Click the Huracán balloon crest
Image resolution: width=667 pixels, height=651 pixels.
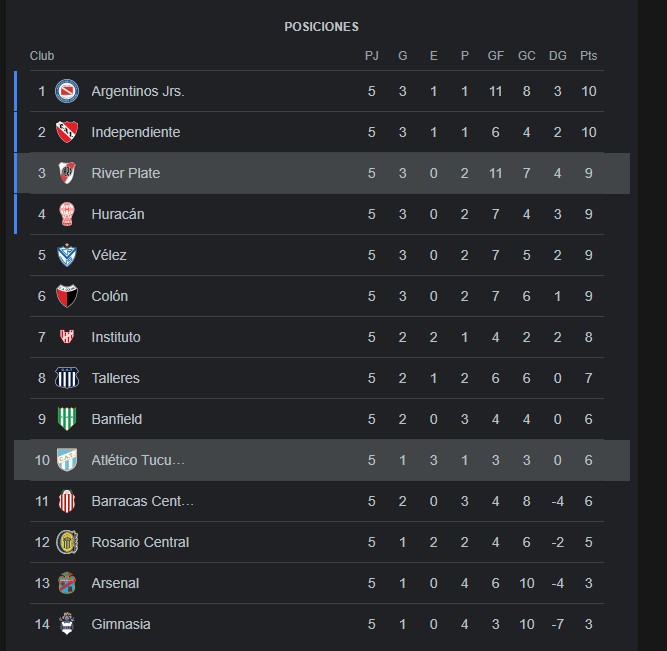(x=67, y=214)
